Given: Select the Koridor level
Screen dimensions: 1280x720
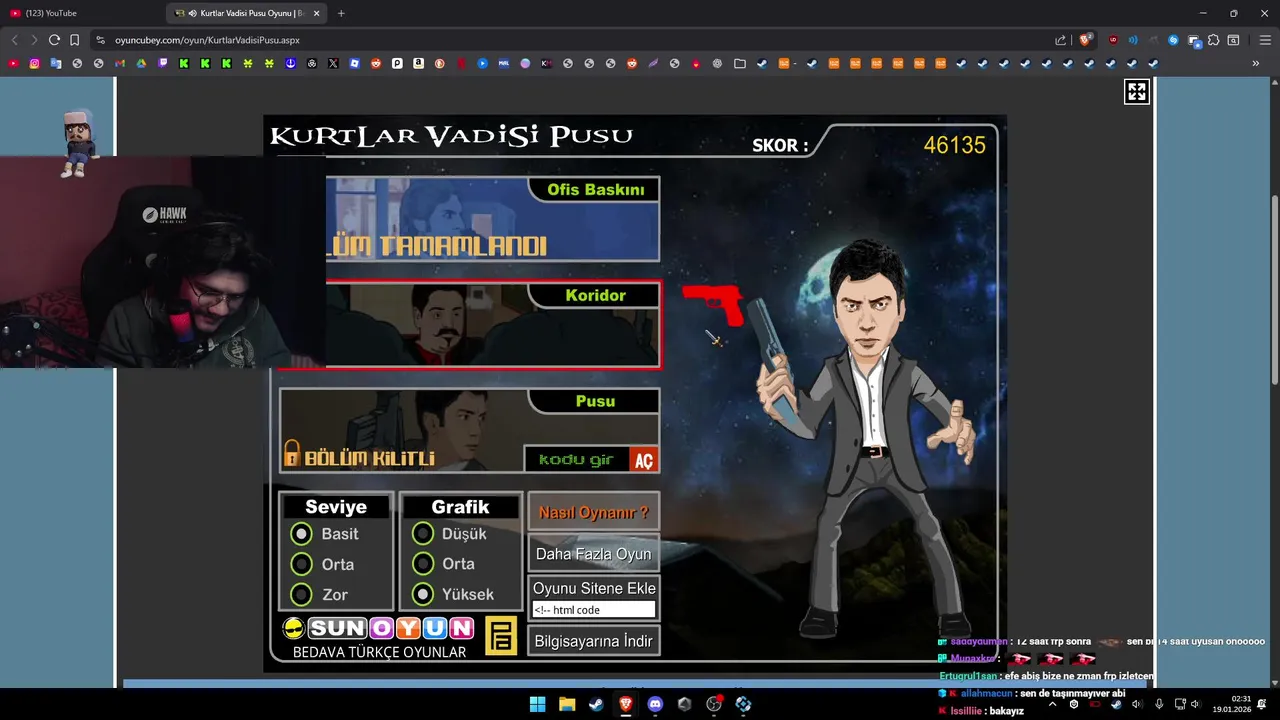Looking at the screenshot, I should 469,325.
